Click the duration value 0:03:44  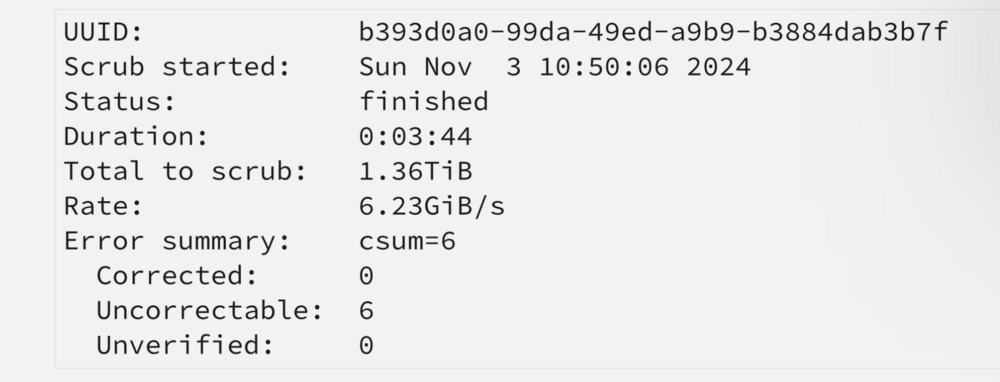coord(416,136)
